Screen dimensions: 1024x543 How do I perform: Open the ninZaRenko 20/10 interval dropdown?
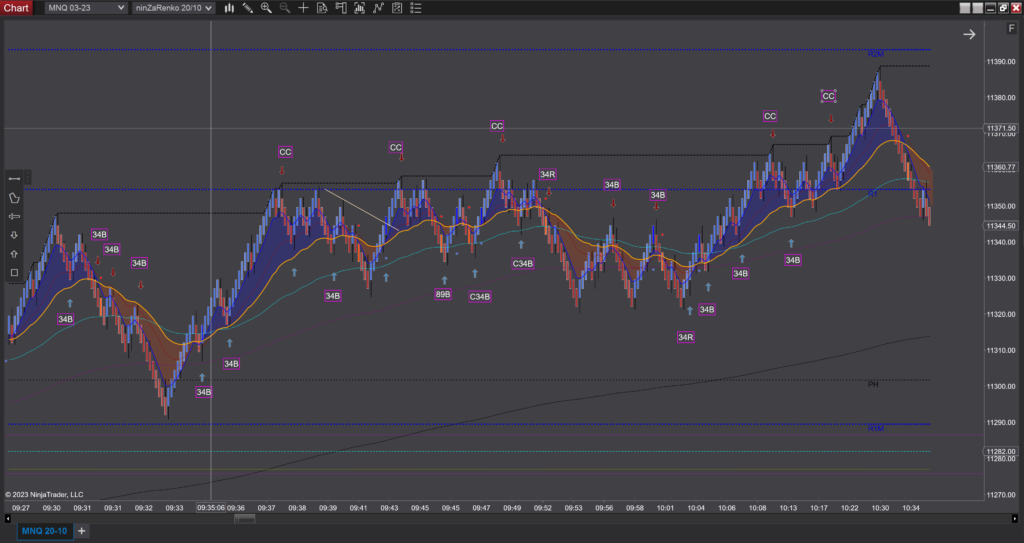[173, 8]
